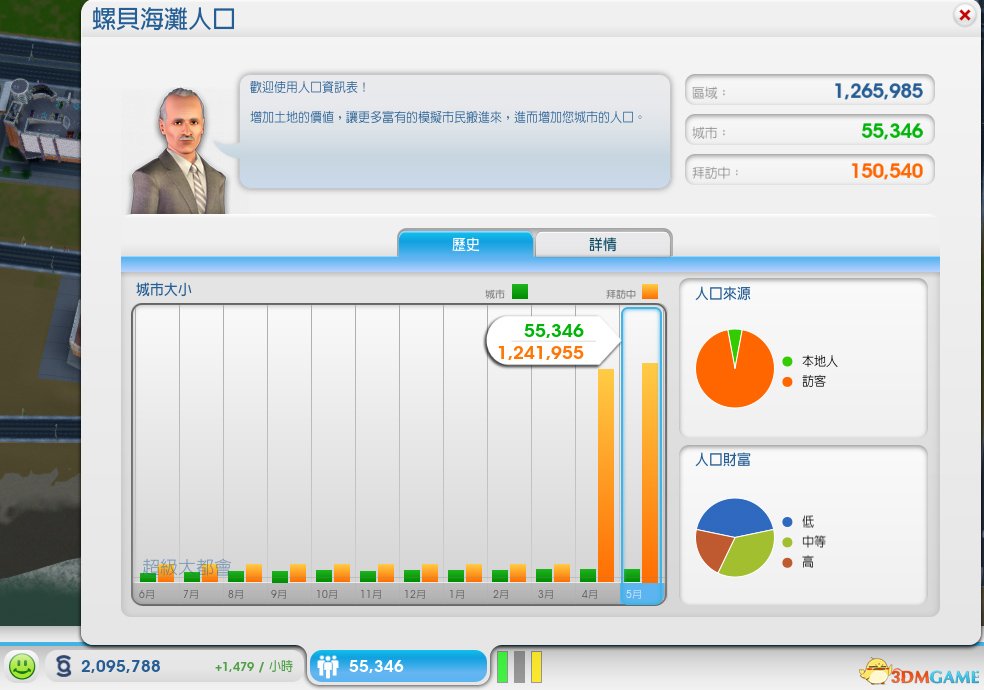Click the 人口來源 panel heading

click(x=723, y=294)
